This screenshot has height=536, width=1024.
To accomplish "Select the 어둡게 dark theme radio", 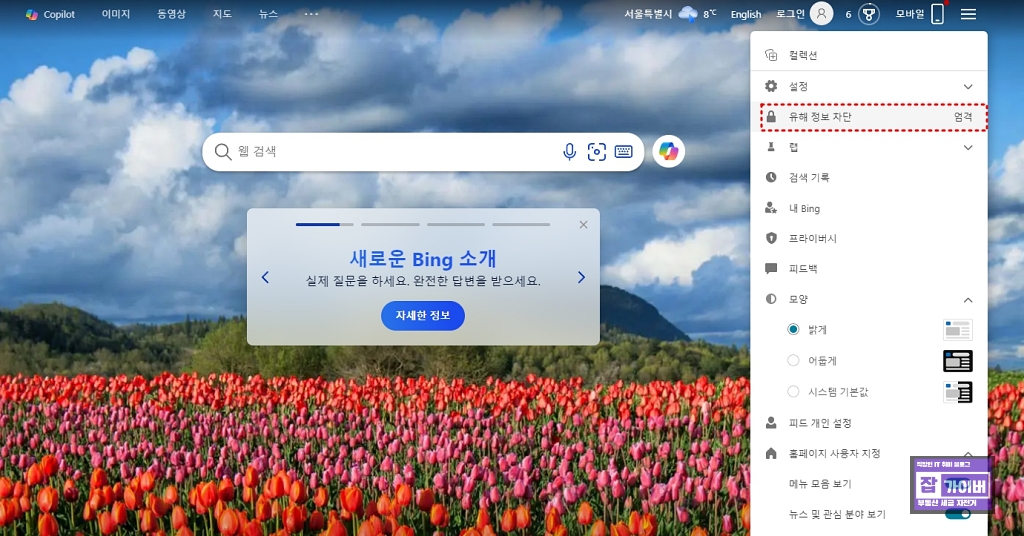I will (793, 360).
